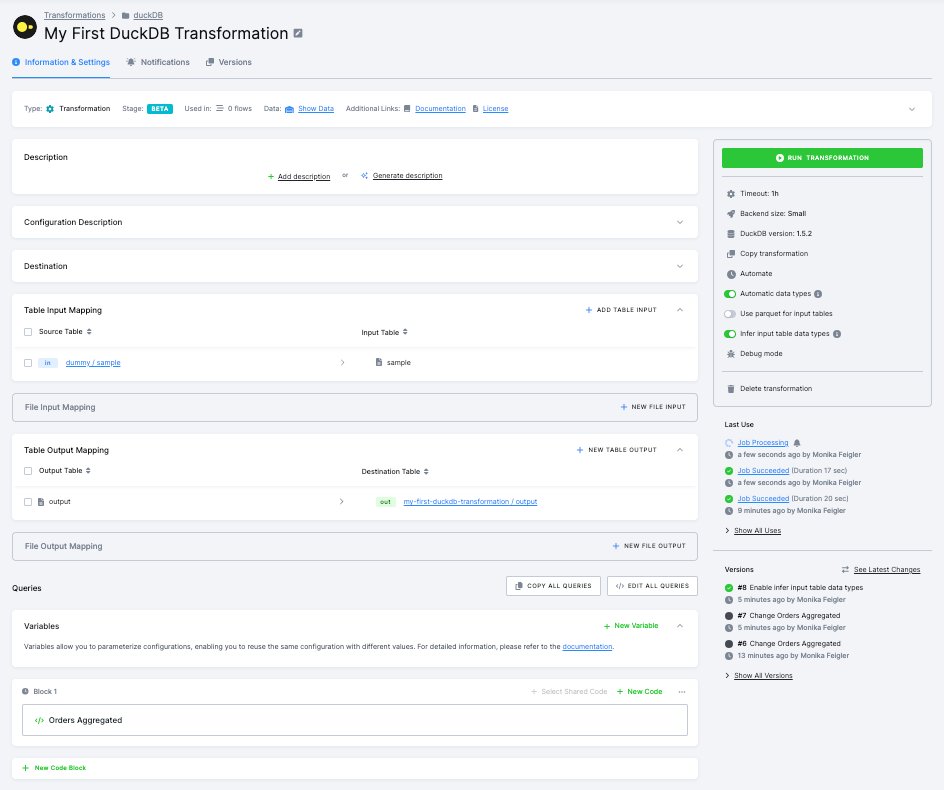Check the Source Table header checkbox
The width and height of the screenshot is (944, 790).
pos(28,332)
